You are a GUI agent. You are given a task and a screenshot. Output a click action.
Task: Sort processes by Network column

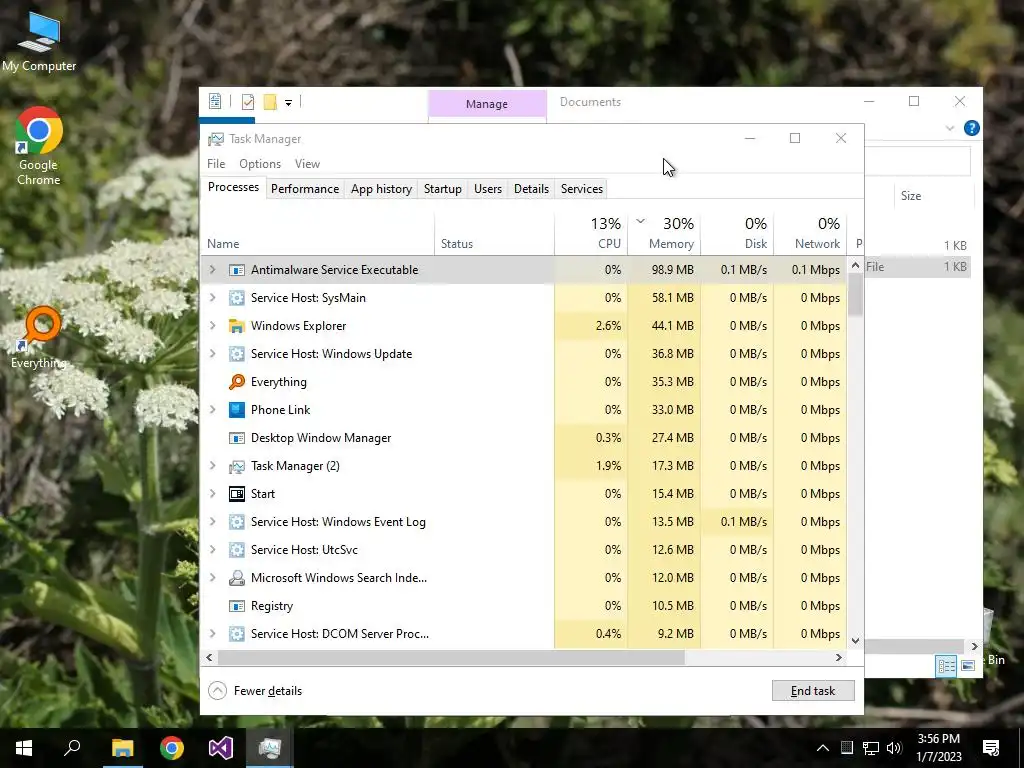point(810,233)
